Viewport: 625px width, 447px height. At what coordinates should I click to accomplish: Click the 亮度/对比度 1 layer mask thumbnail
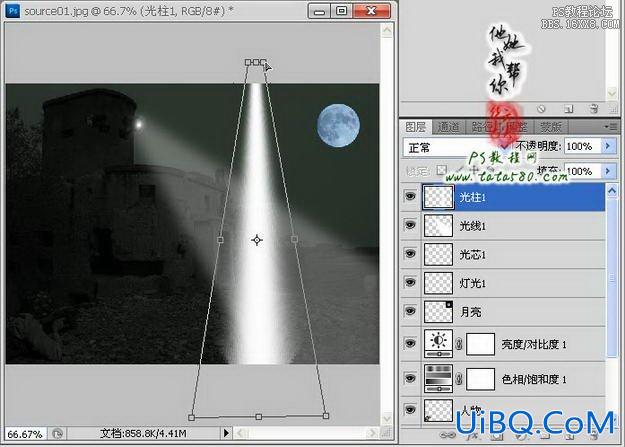click(480, 344)
